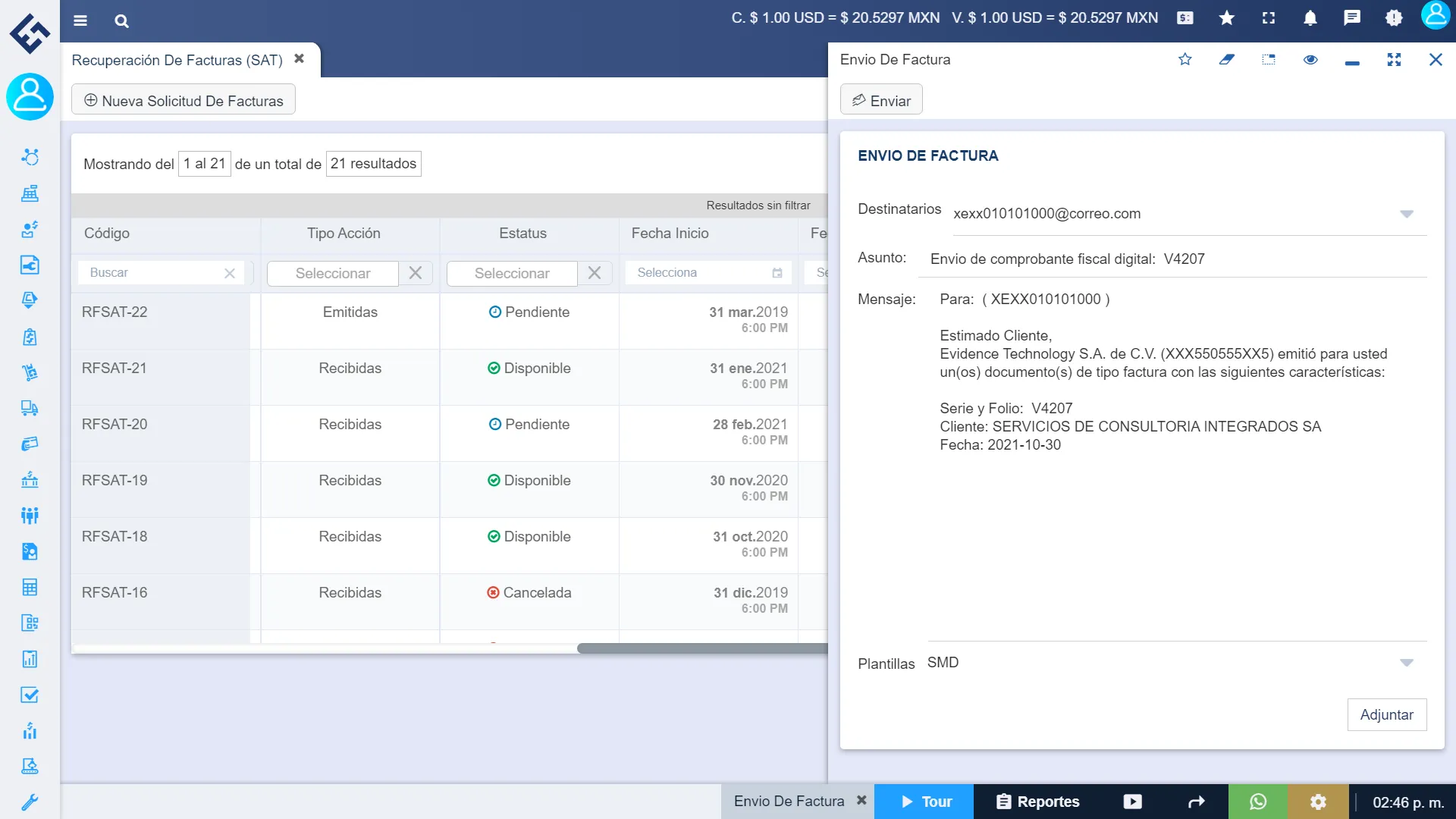Image resolution: width=1456 pixels, height=819 pixels.
Task: Open the wrench tools sidebar icon
Action: pyautogui.click(x=30, y=802)
